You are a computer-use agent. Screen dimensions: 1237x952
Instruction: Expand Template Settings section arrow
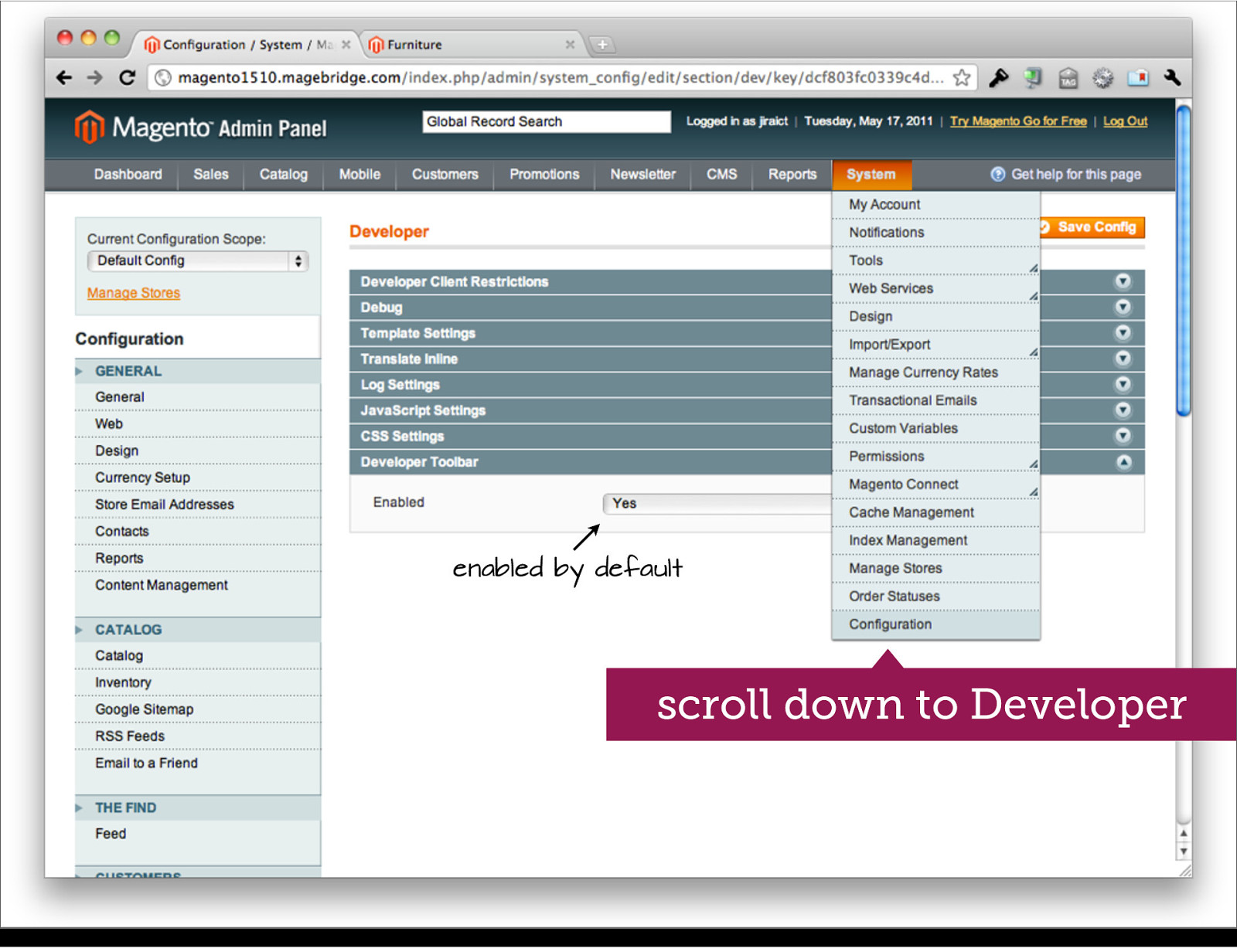click(x=1123, y=333)
